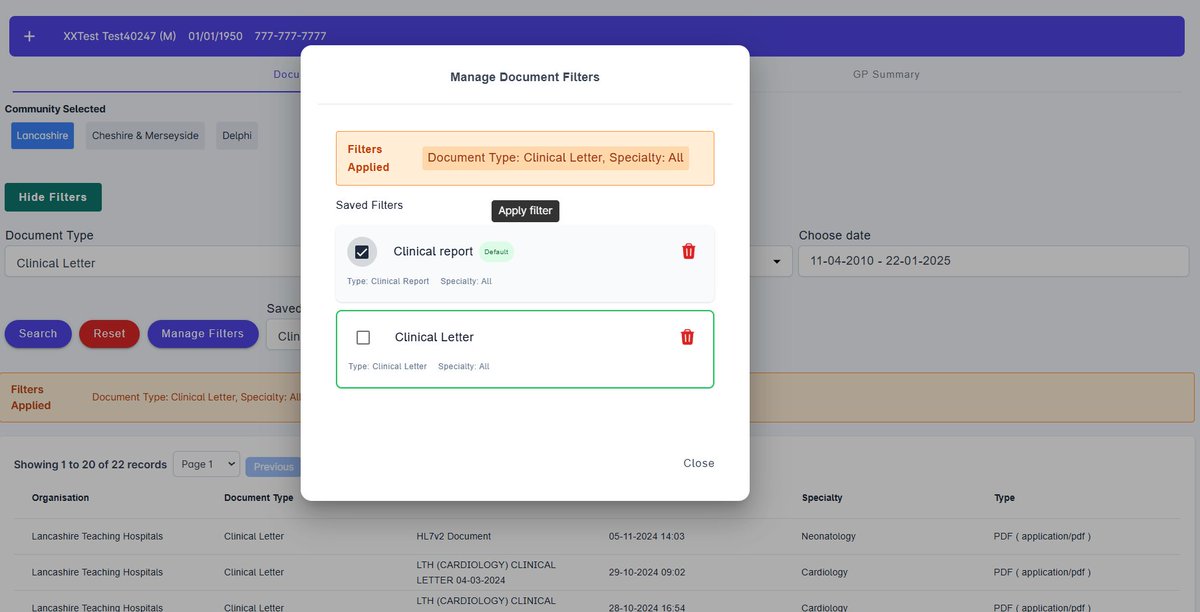Delete the Clinical report saved filter
Screen dimensions: 1200x612
point(688,251)
